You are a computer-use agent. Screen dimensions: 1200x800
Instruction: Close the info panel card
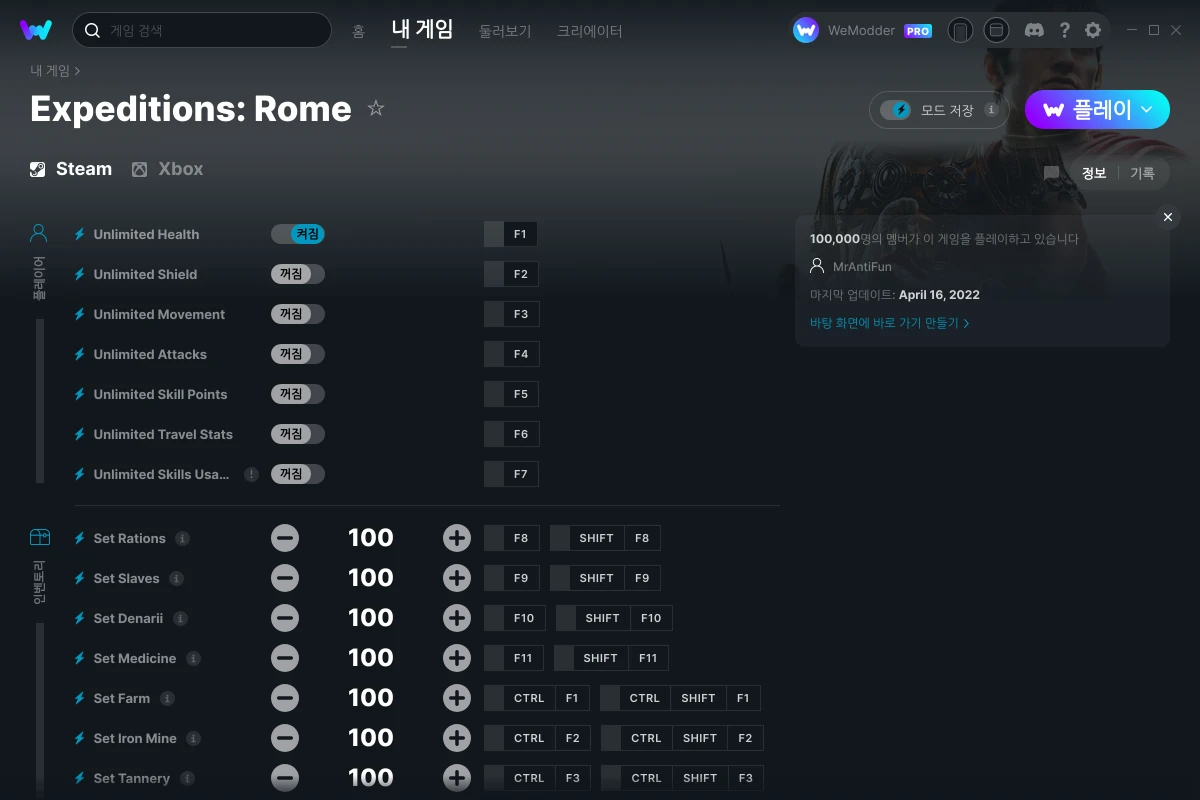tap(1168, 217)
